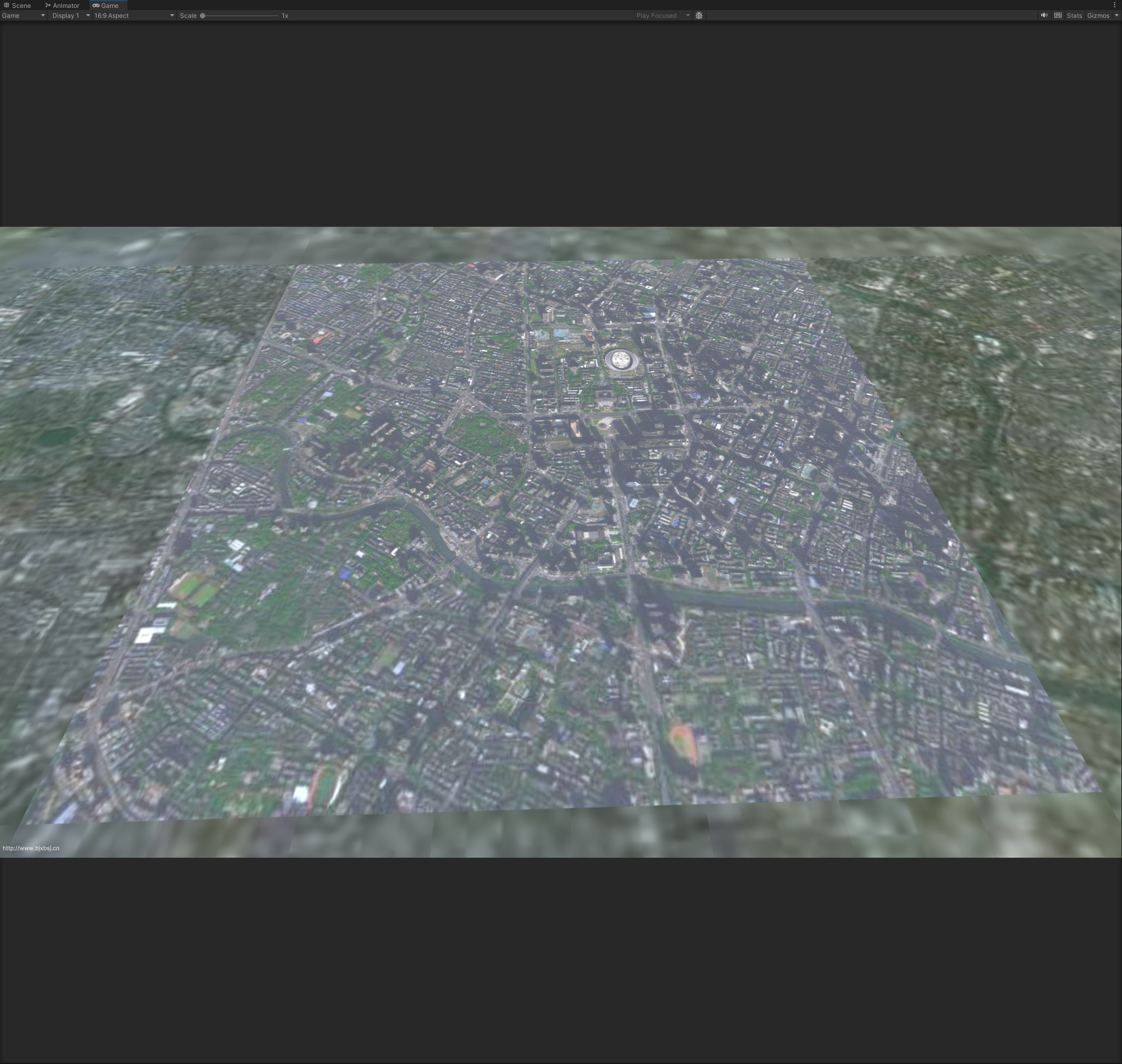Click the bjxbsj.cn watermark link
The width and height of the screenshot is (1122, 1064).
click(x=31, y=848)
